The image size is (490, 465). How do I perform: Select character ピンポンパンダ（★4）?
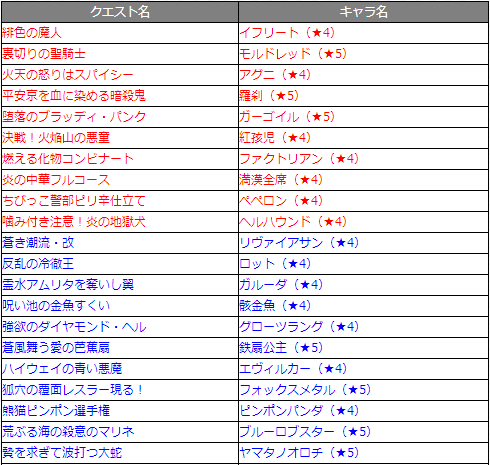[x=299, y=411]
